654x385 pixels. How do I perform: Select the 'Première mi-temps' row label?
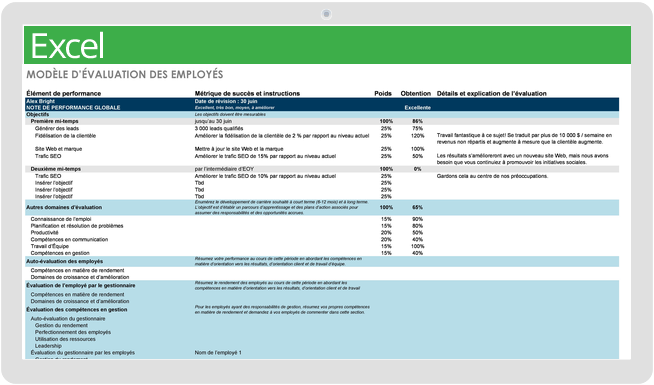pyautogui.click(x=54, y=121)
